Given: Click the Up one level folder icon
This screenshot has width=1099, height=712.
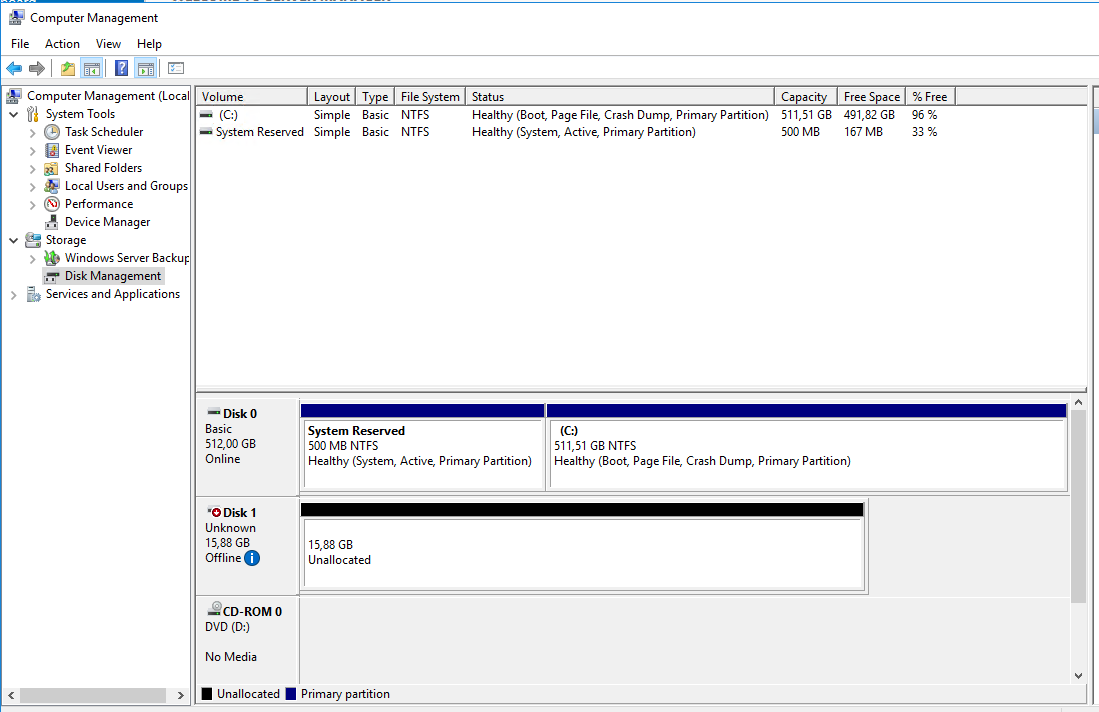Looking at the screenshot, I should coord(68,68).
